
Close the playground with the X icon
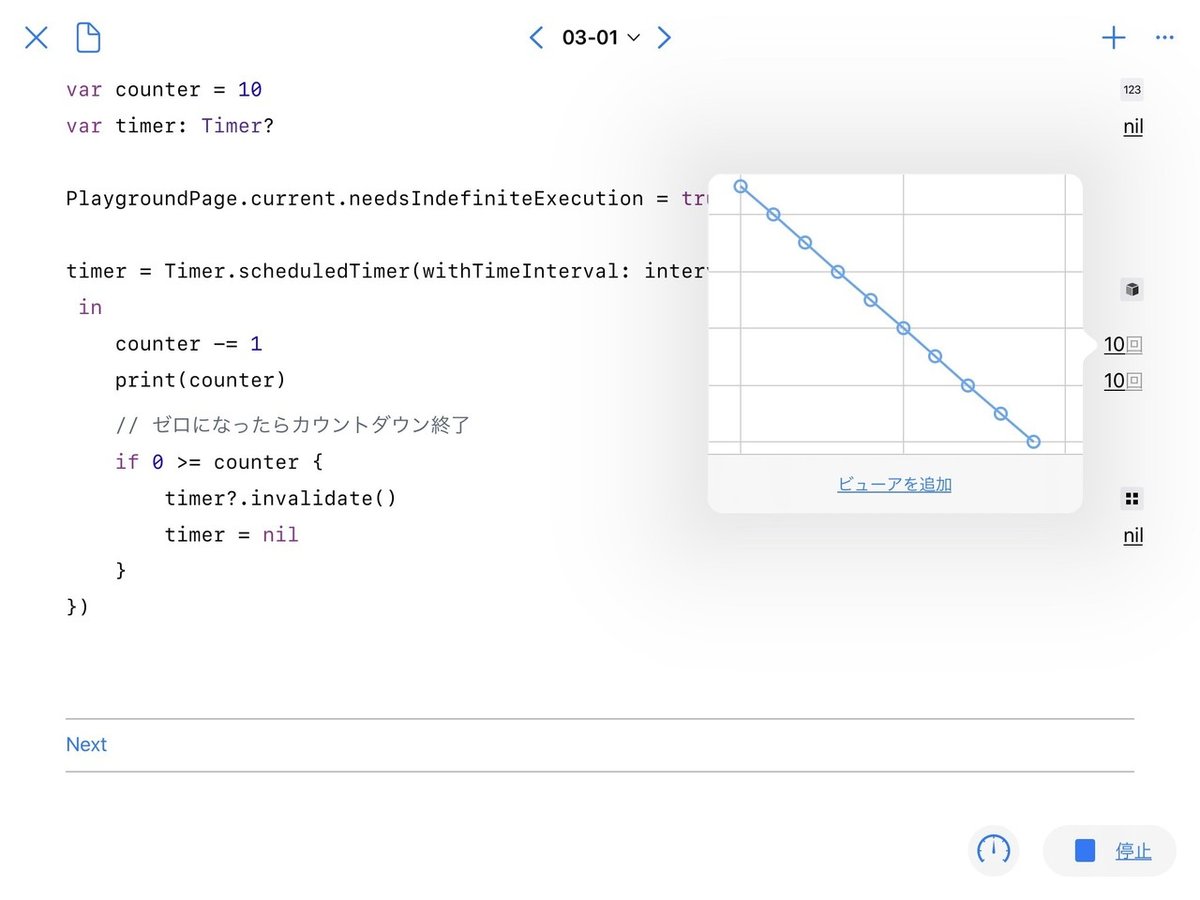36,38
